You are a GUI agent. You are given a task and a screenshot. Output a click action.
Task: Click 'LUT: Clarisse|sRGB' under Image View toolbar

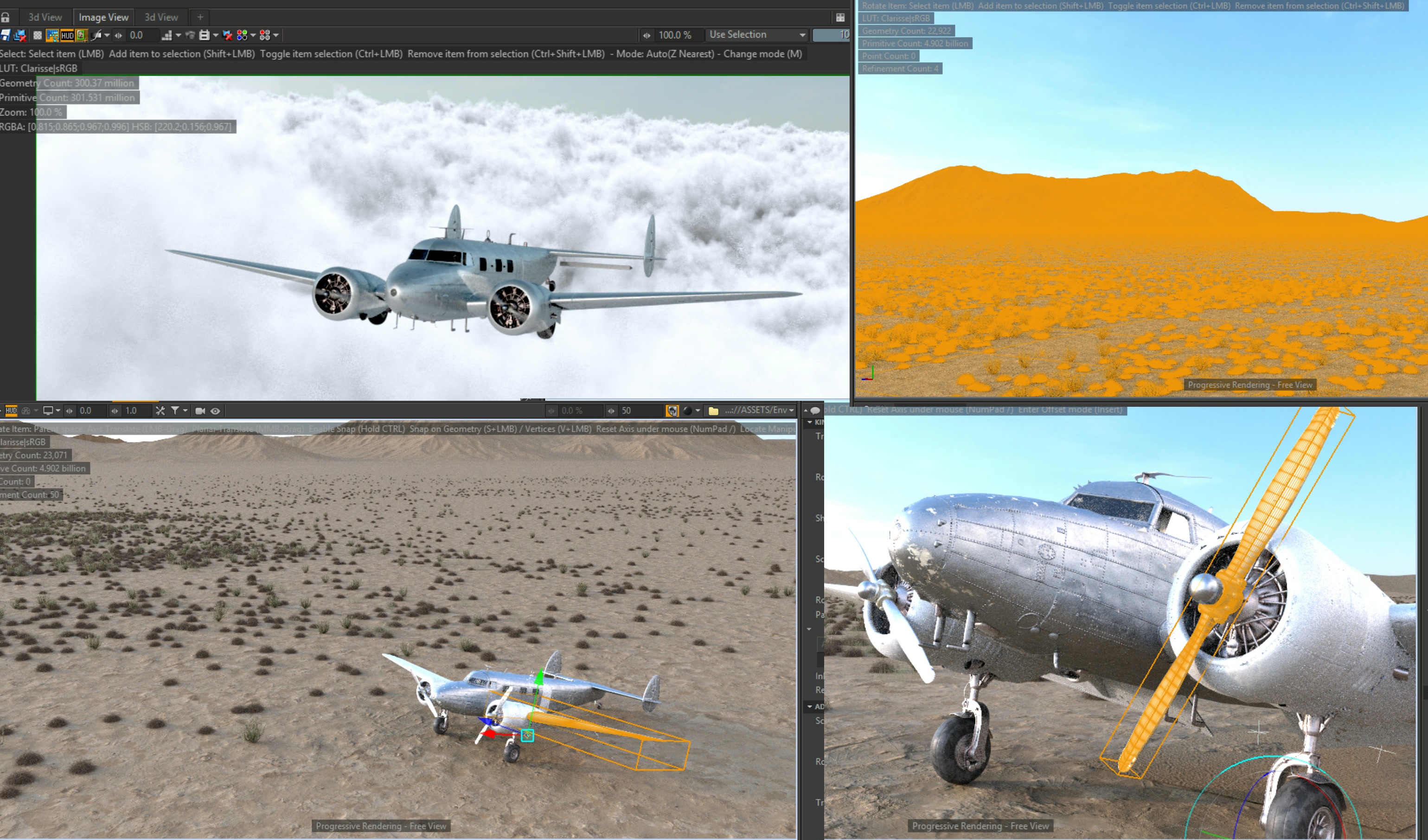click(x=38, y=68)
